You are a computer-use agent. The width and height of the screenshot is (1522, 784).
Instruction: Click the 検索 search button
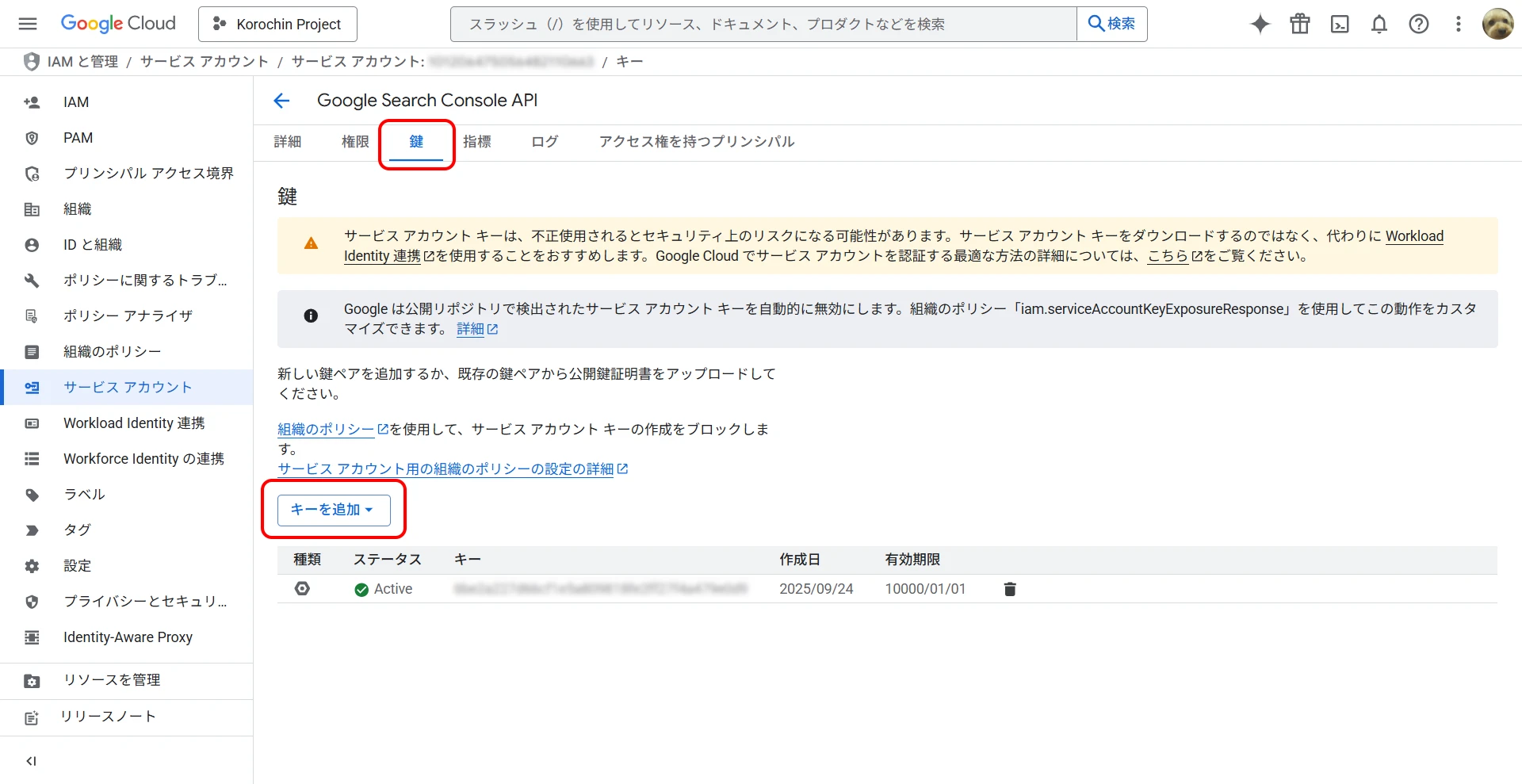pyautogui.click(x=1111, y=24)
